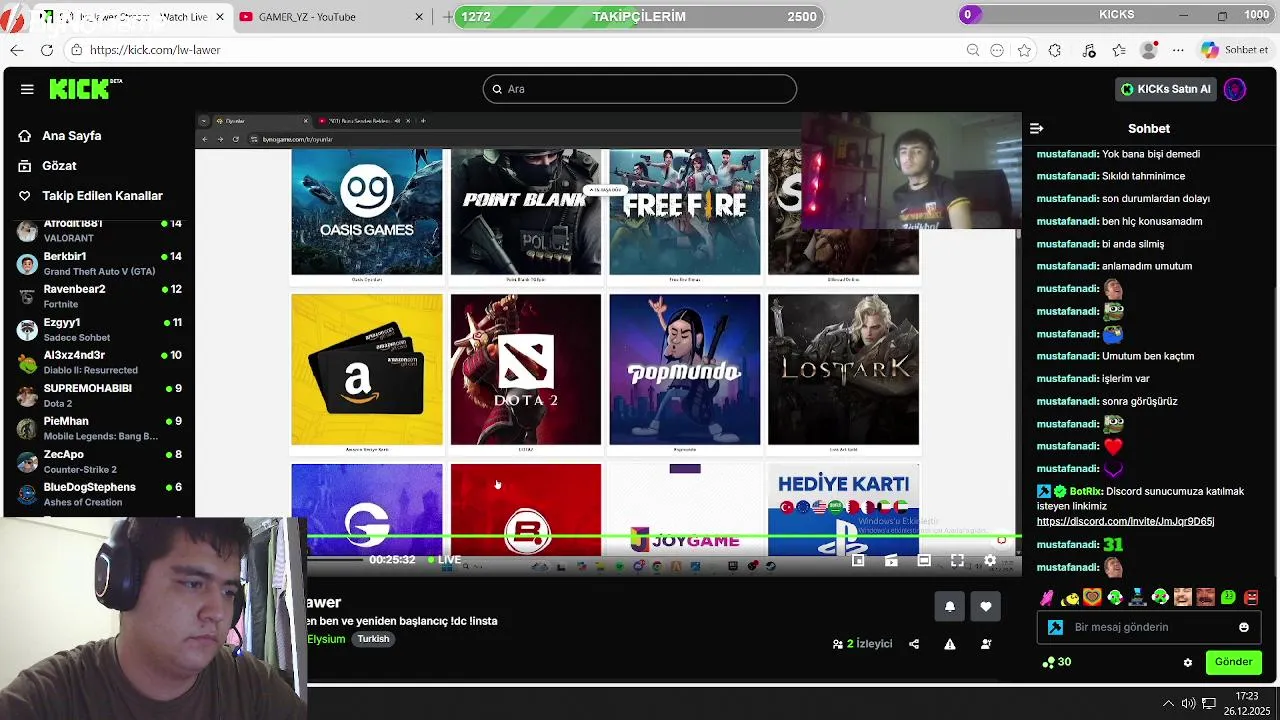Image resolution: width=1280 pixels, height=720 pixels.
Task: Click the Amazon gift card thumbnail
Action: coord(367,369)
